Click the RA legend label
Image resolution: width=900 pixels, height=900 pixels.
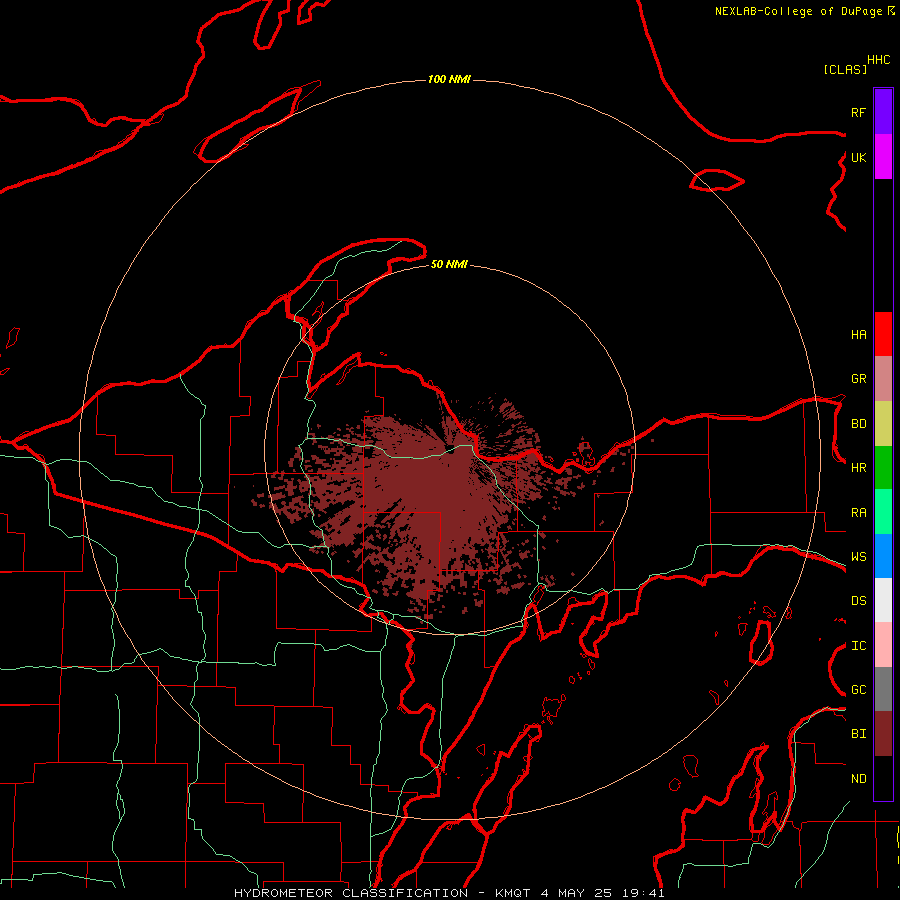click(858, 513)
